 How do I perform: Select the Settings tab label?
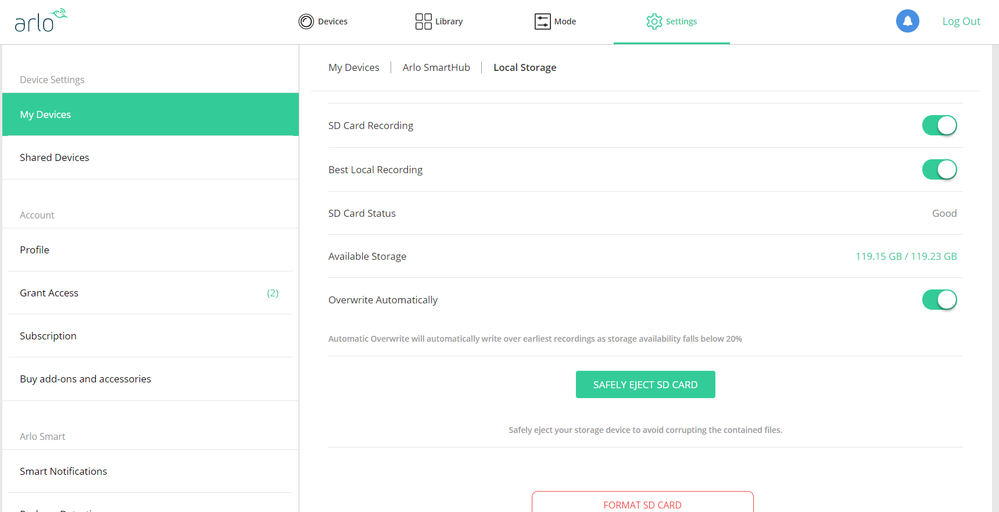681,22
